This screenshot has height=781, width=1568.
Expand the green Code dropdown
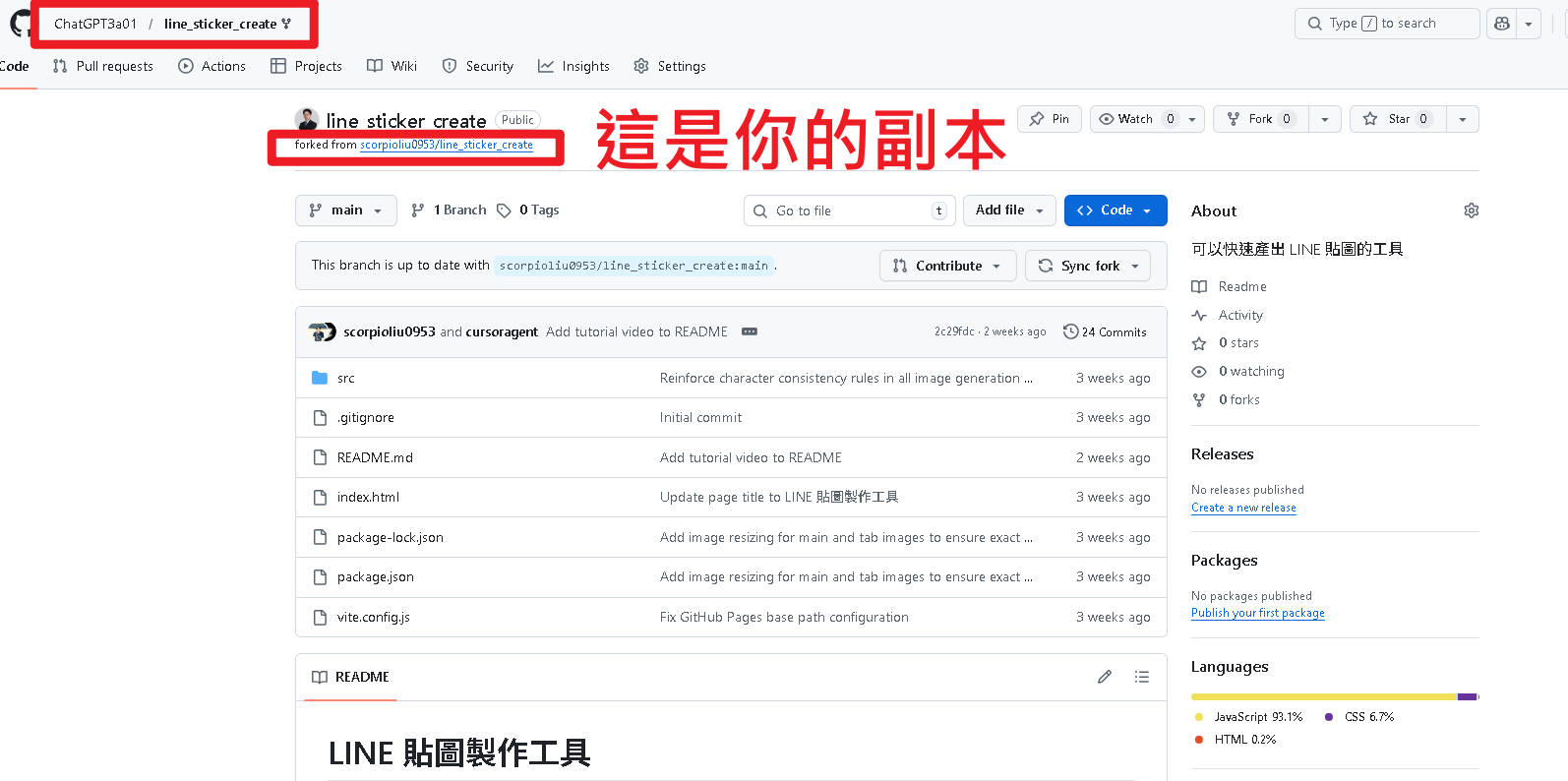tap(1115, 210)
